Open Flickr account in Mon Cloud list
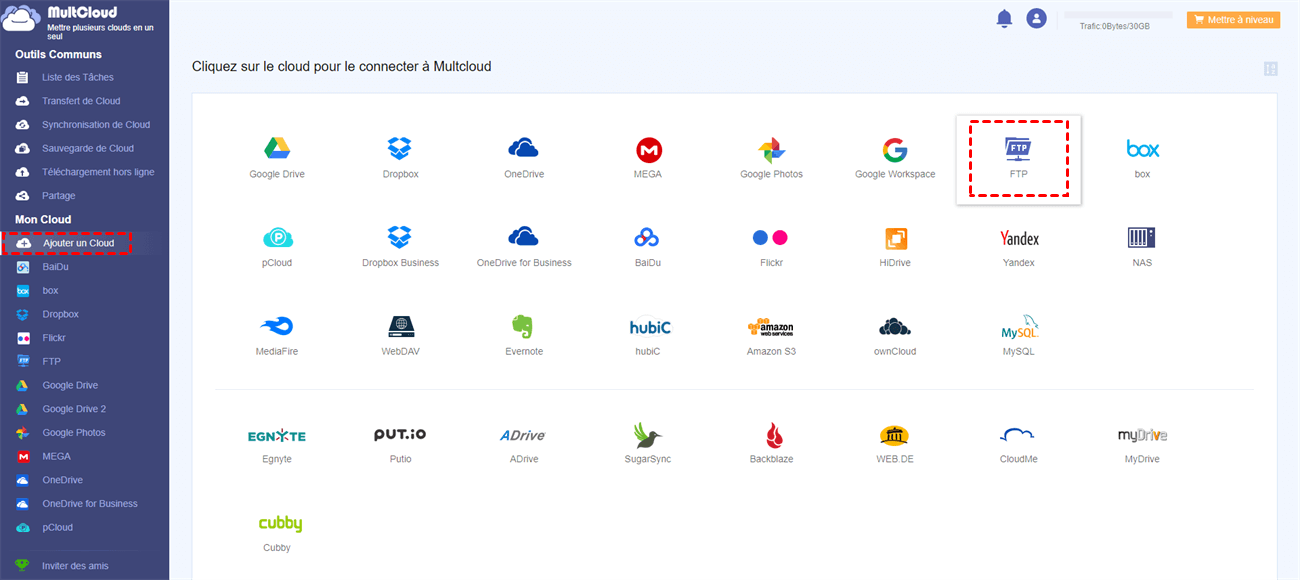The height and width of the screenshot is (580, 1300). pos(54,338)
